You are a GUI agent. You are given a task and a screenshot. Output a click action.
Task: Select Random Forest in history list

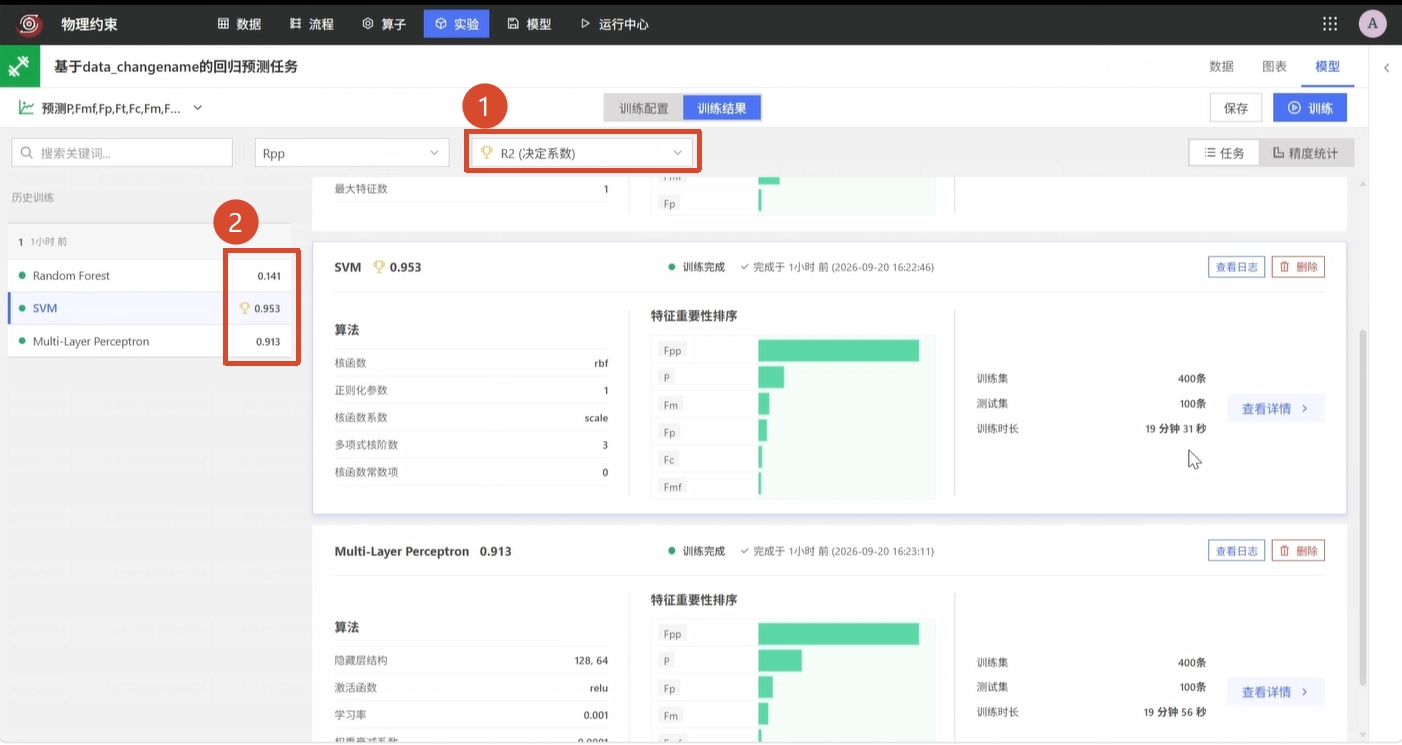coord(150,275)
